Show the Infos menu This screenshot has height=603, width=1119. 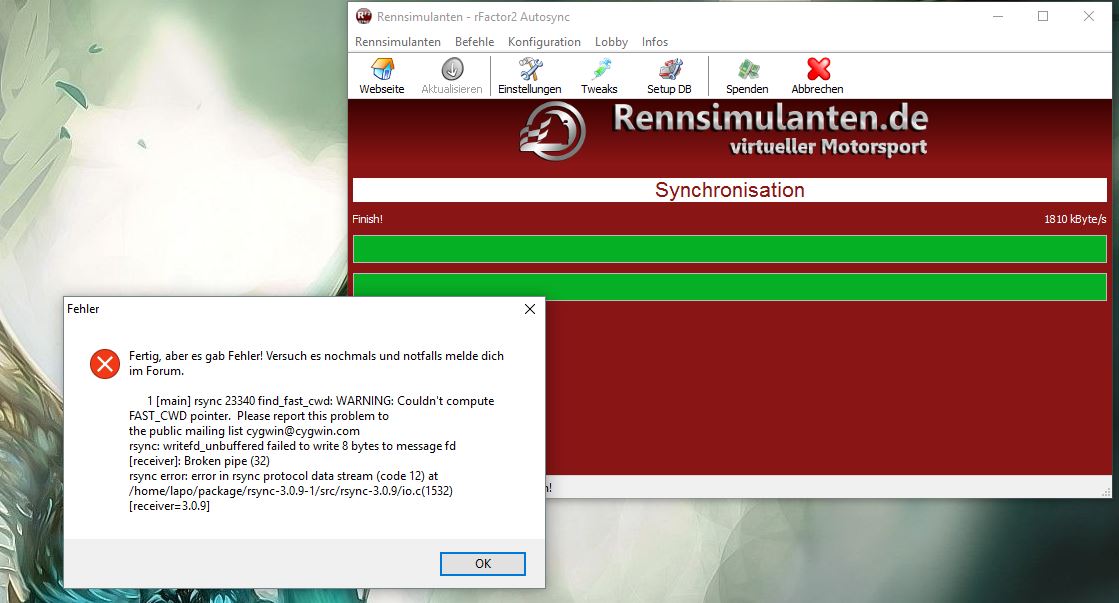655,42
